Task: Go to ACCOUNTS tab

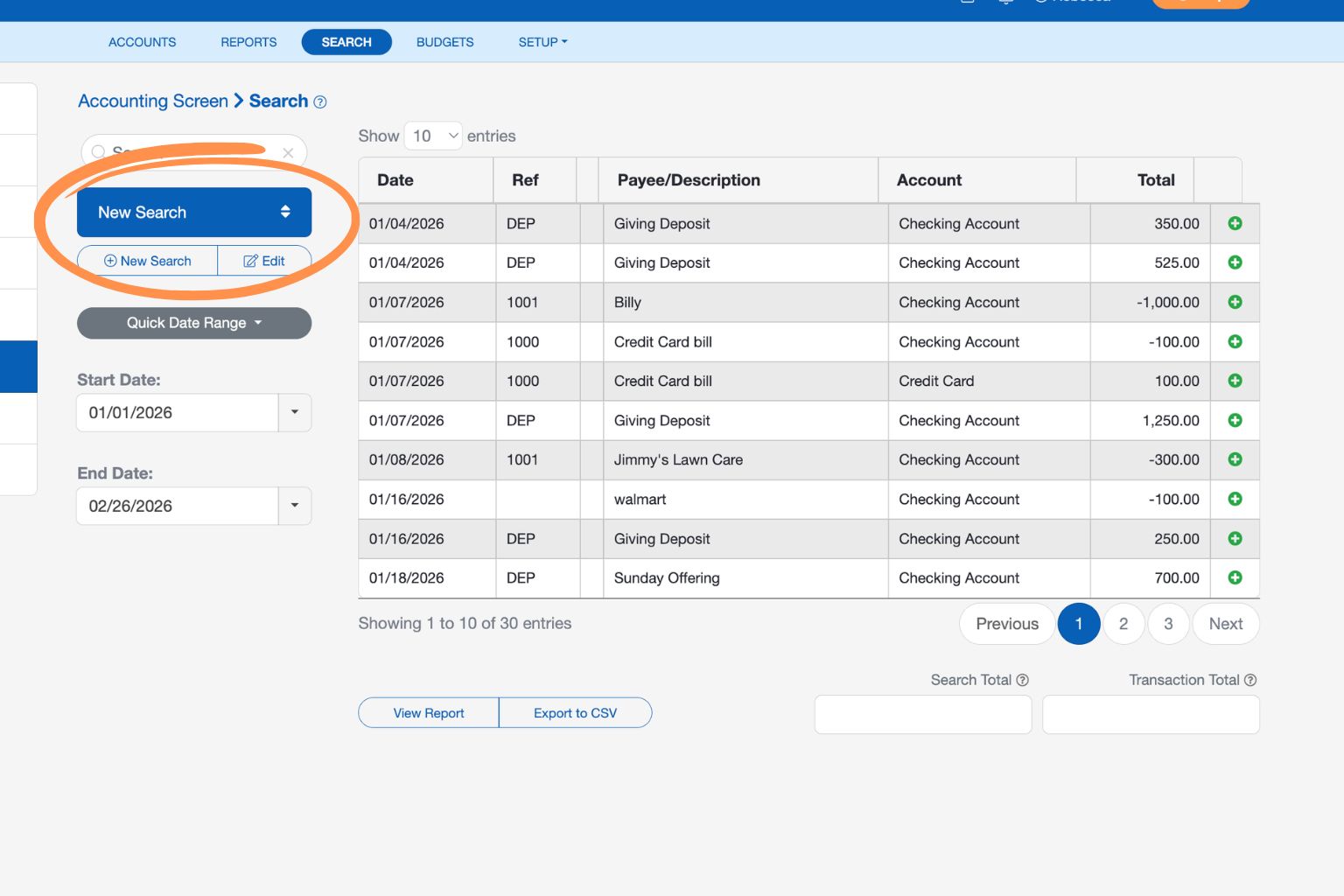Action: 142,42
